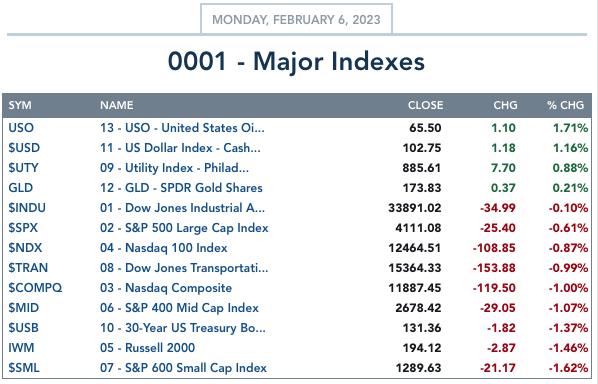The width and height of the screenshot is (598, 384).
Task: Click the $UTY Utility Index name
Action: tap(174, 168)
